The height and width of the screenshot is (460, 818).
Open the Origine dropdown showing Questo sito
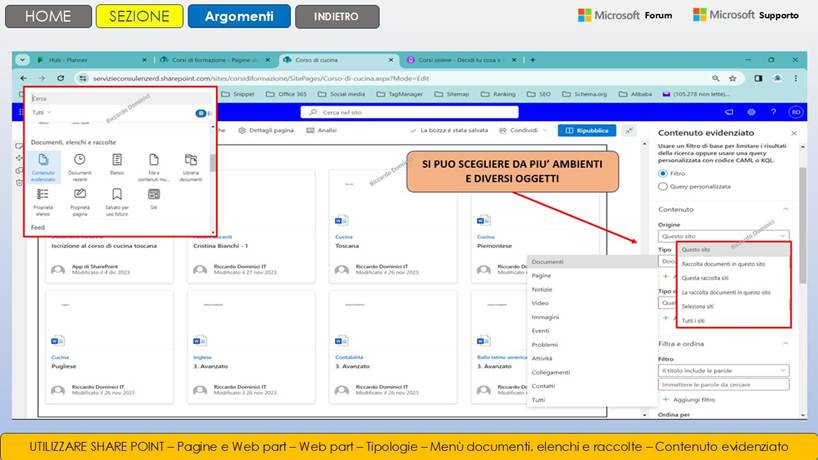pyautogui.click(x=723, y=236)
